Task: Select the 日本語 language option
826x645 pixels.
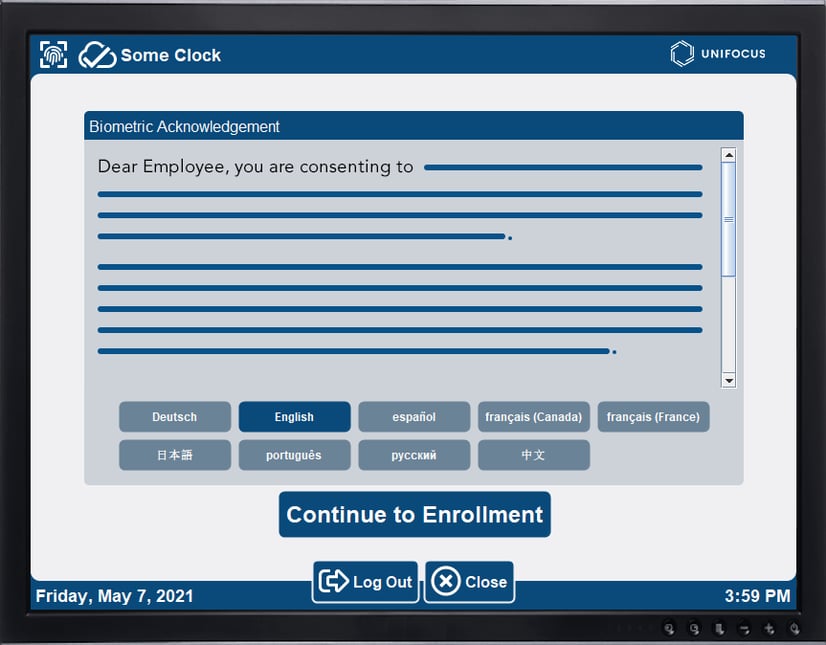Action: (x=175, y=455)
